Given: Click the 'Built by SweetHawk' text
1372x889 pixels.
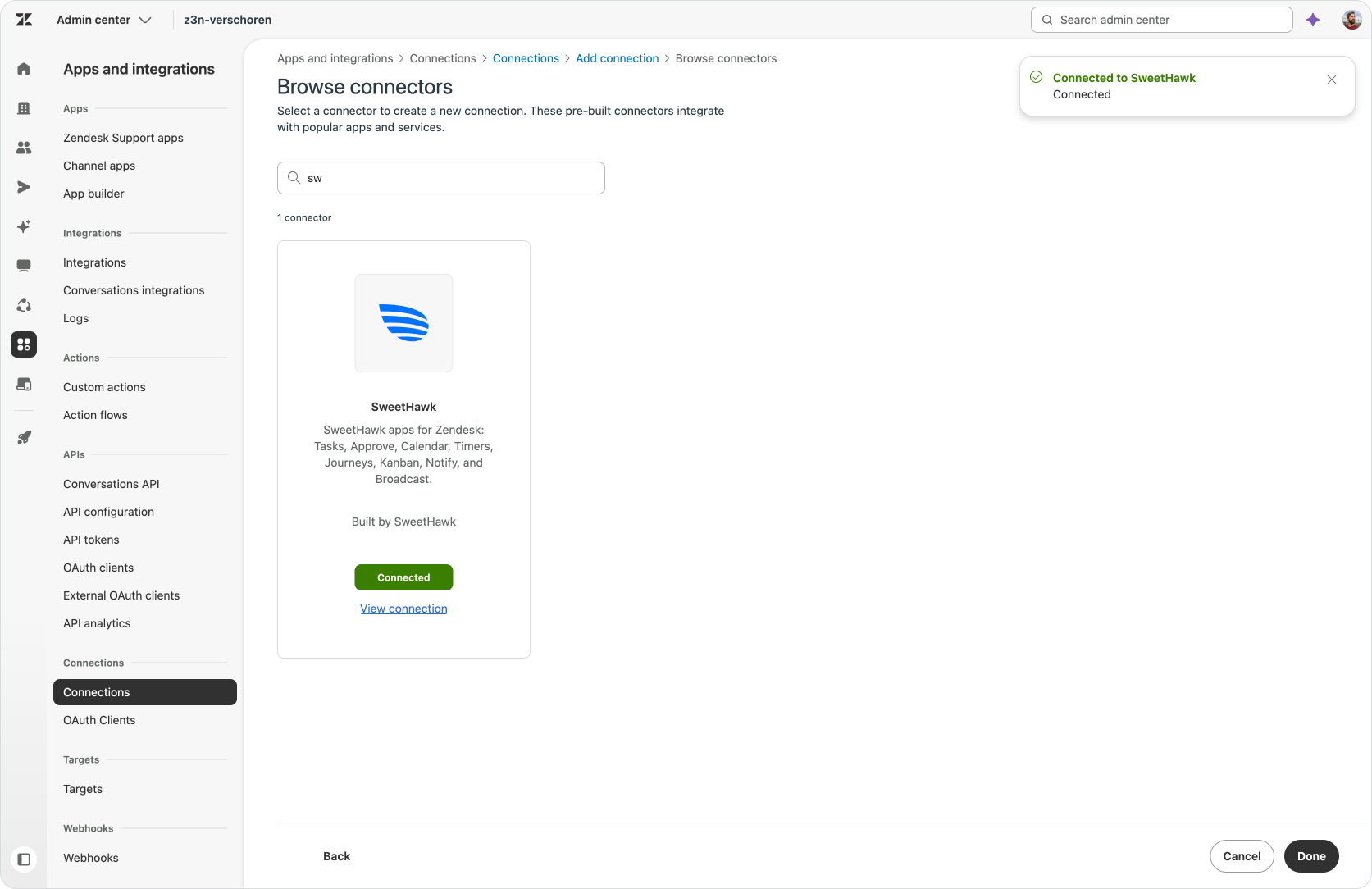Looking at the screenshot, I should pos(403,522).
